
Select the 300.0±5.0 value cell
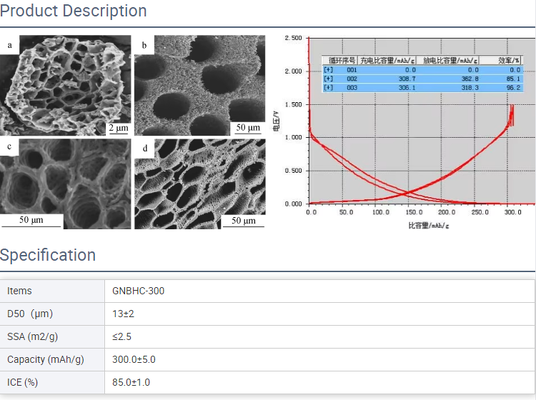(320, 360)
